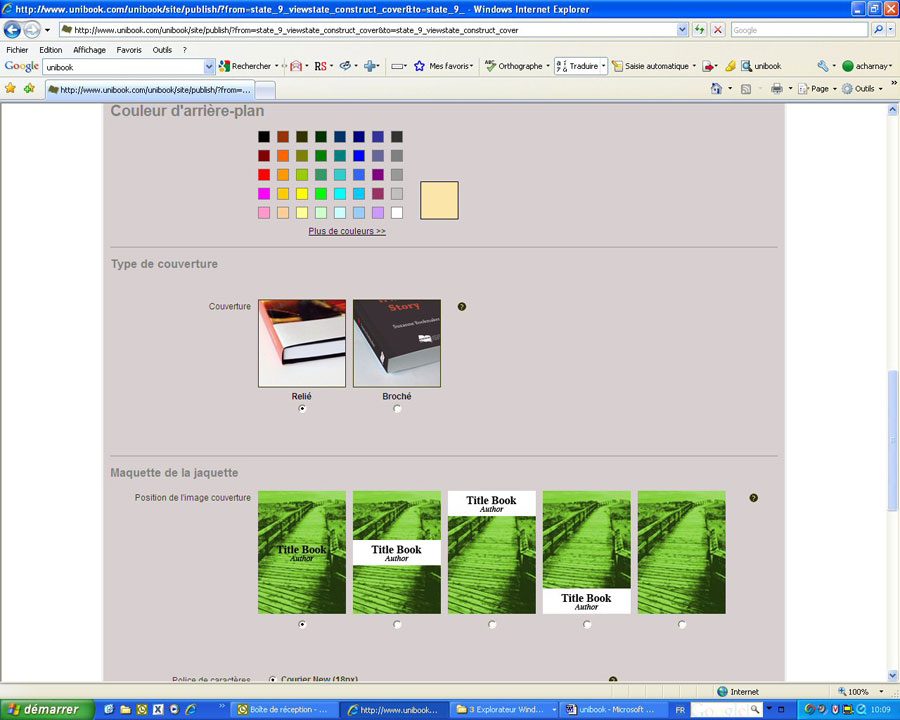Click the browser Back arrow button
The width and height of the screenshot is (900, 720).
coord(13,30)
